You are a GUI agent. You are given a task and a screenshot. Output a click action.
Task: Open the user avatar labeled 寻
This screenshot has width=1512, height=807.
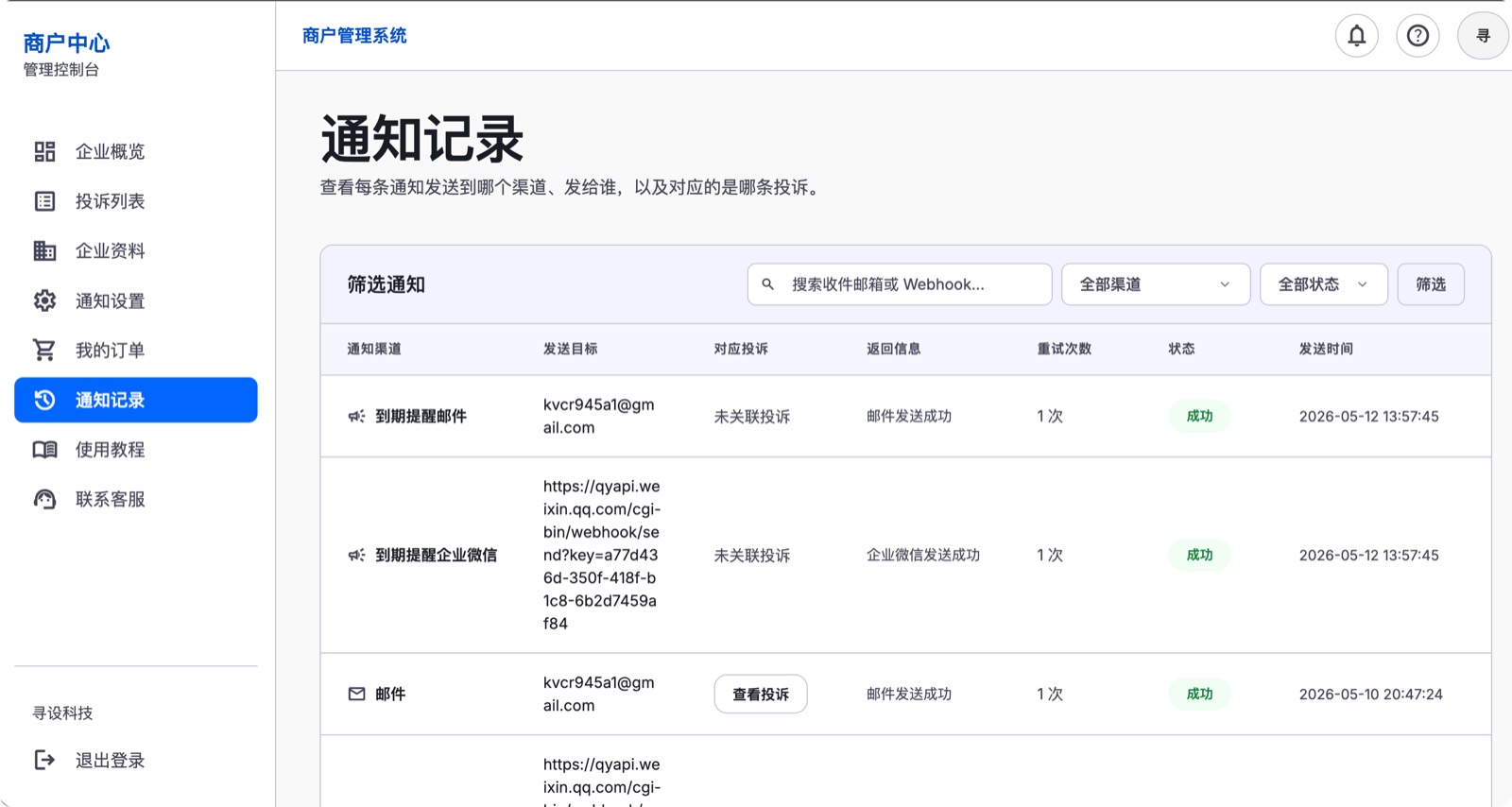pos(1483,36)
